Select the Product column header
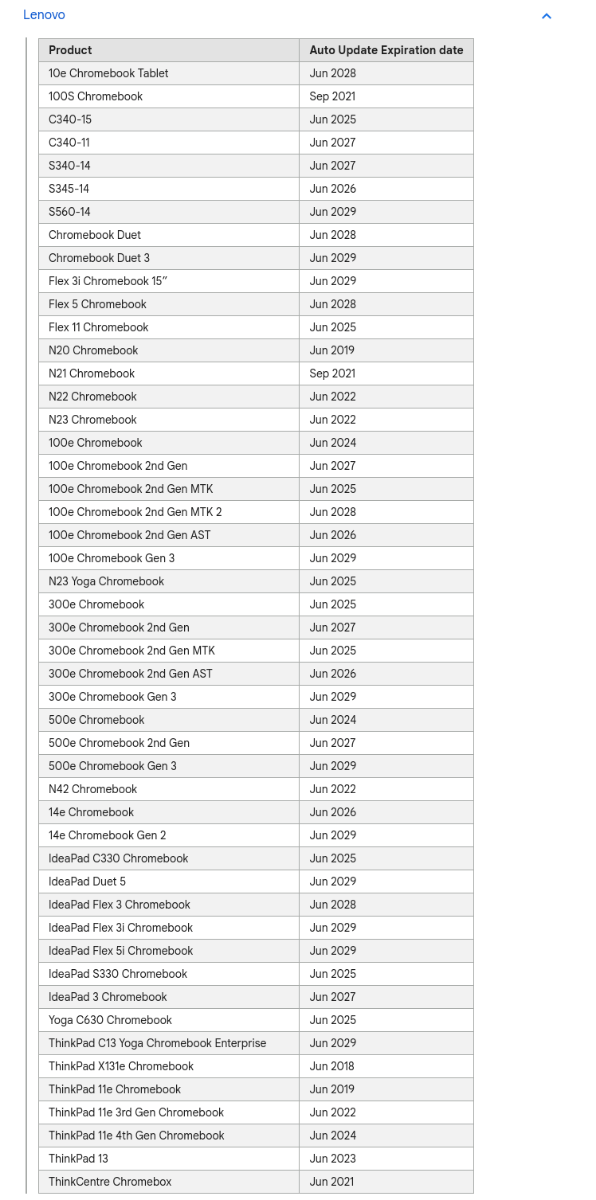The height and width of the screenshot is (1200, 596). pos(168,50)
